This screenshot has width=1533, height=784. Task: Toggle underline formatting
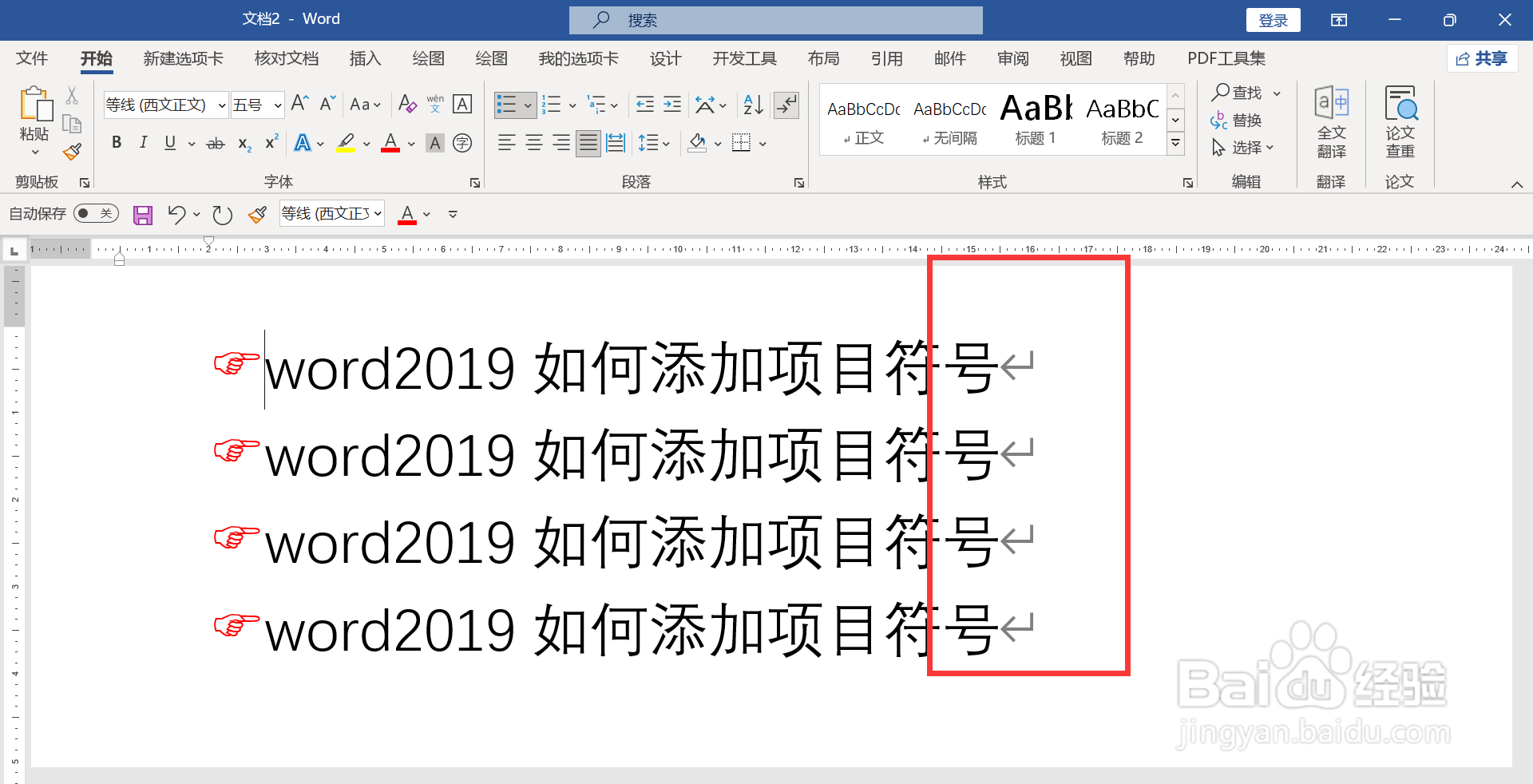pos(169,143)
